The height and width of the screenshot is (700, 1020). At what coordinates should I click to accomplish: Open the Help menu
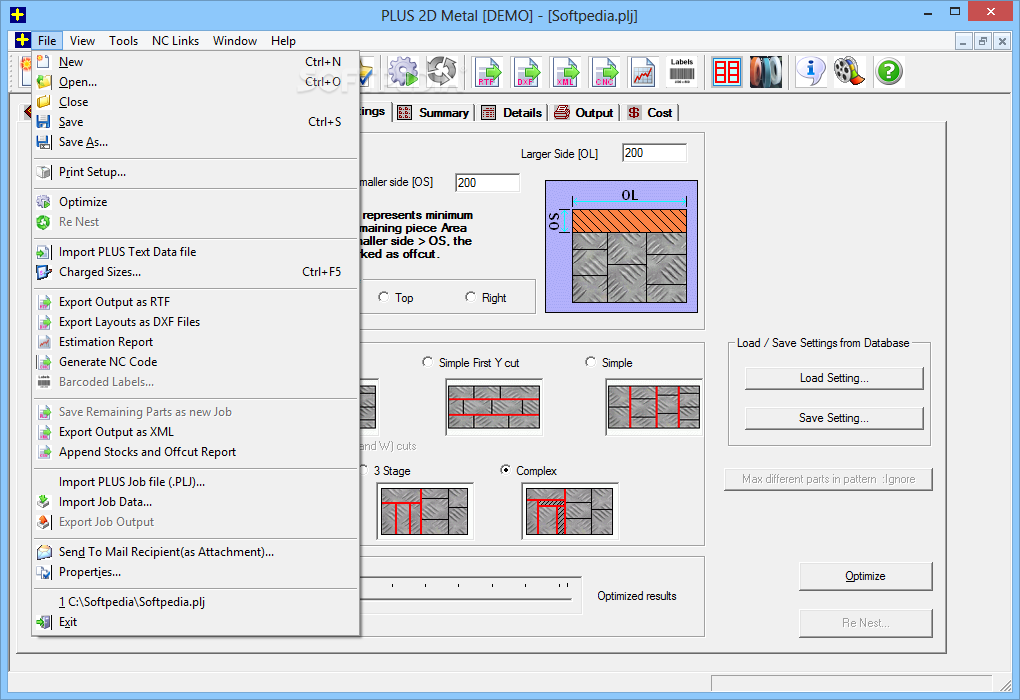pos(283,40)
